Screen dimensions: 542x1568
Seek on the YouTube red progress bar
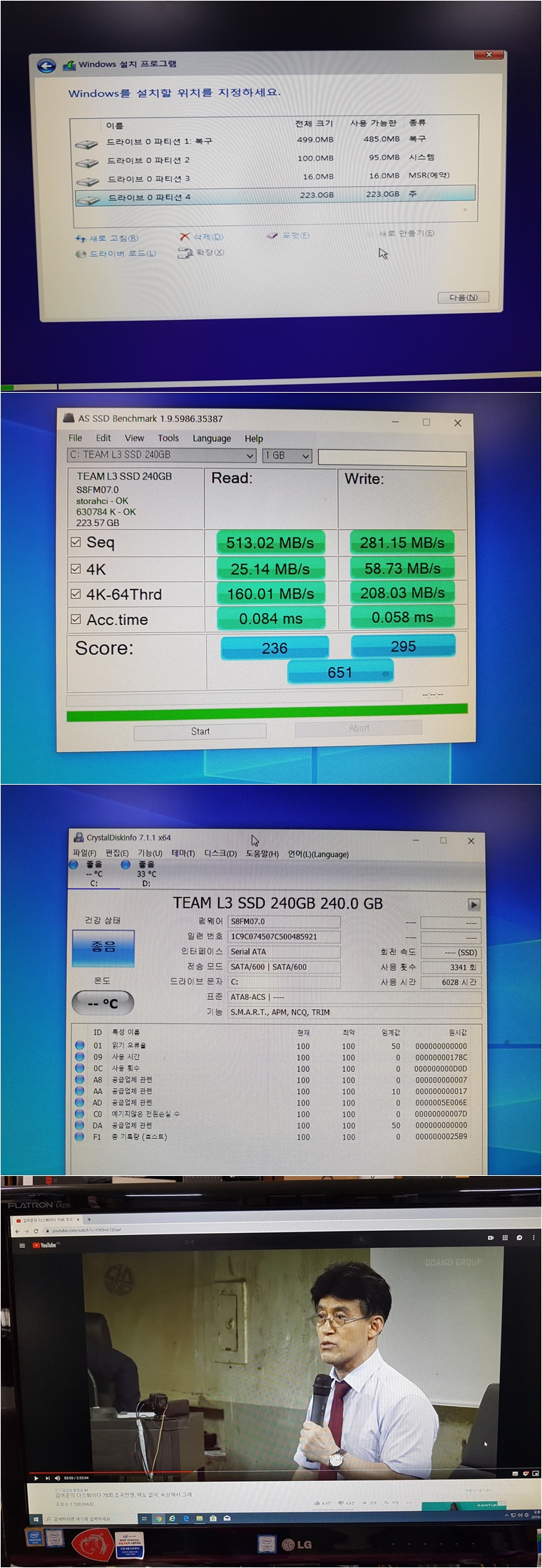coord(111,1472)
